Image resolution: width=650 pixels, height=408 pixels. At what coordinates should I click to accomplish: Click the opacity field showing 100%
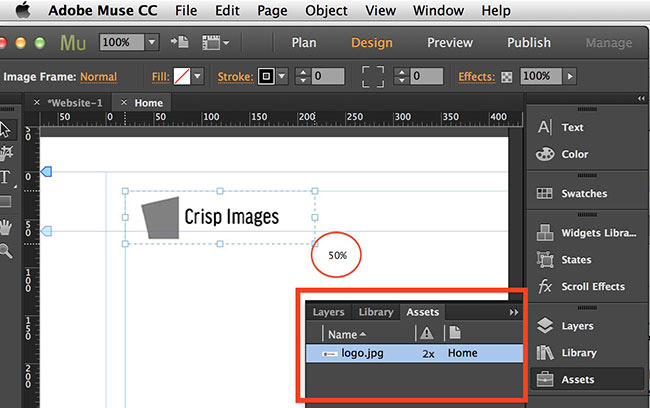[x=541, y=76]
